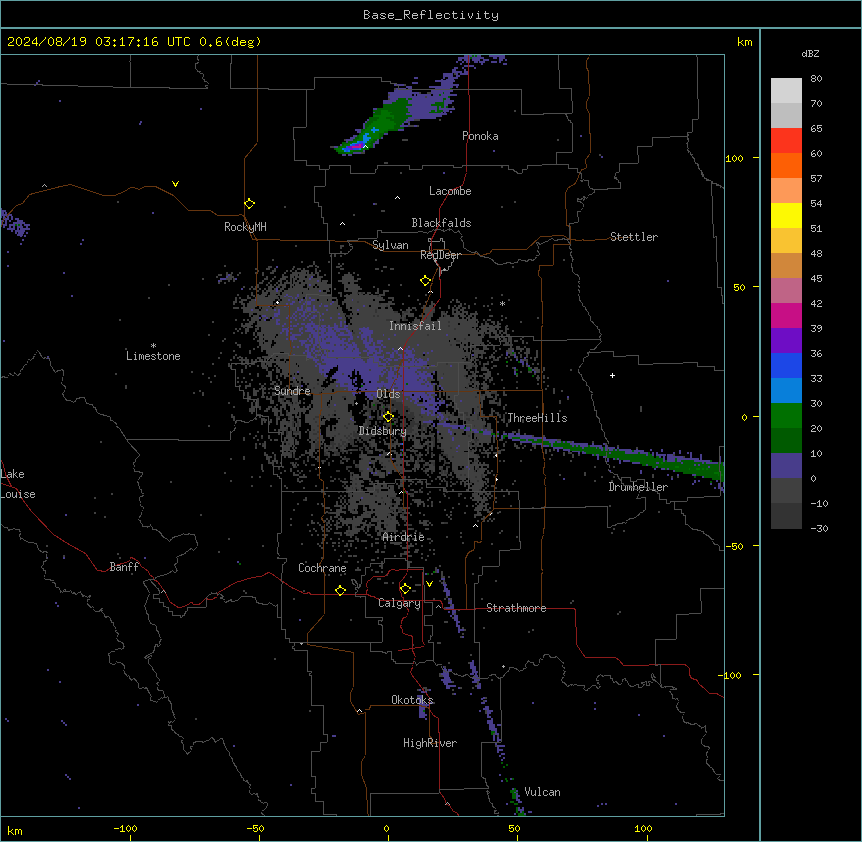This screenshot has width=862, height=842.
Task: Select the yellow 51-54 dBZ legend swatch
Action: click(x=786, y=215)
